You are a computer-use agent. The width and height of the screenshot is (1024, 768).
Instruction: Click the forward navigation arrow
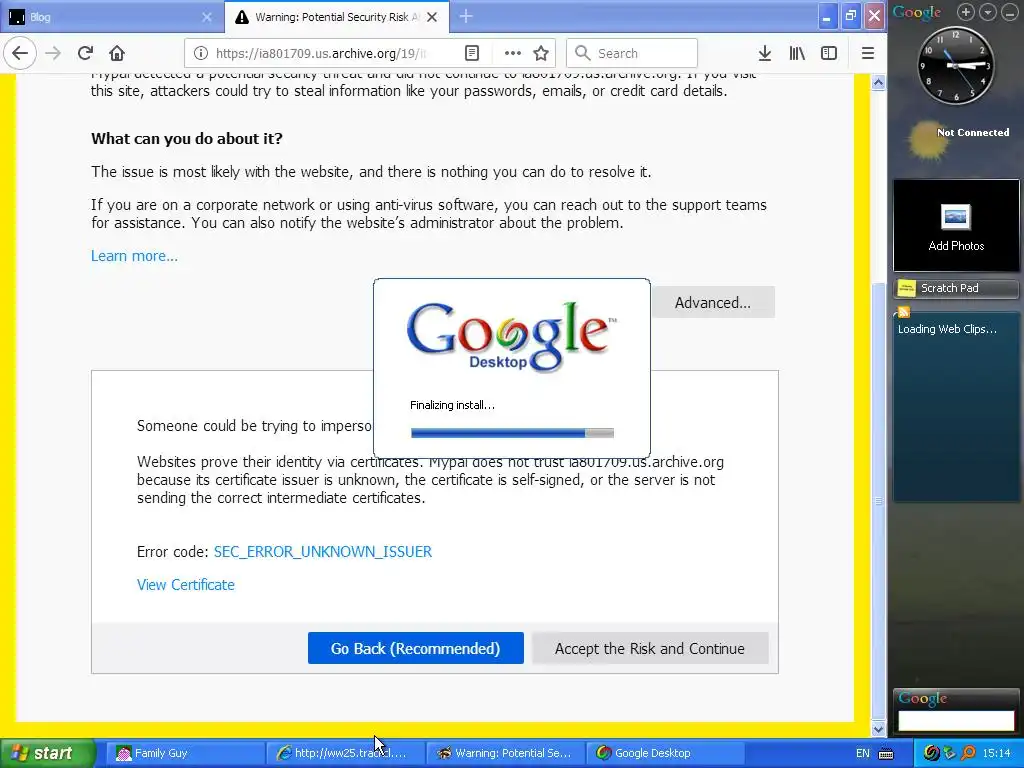(x=53, y=53)
